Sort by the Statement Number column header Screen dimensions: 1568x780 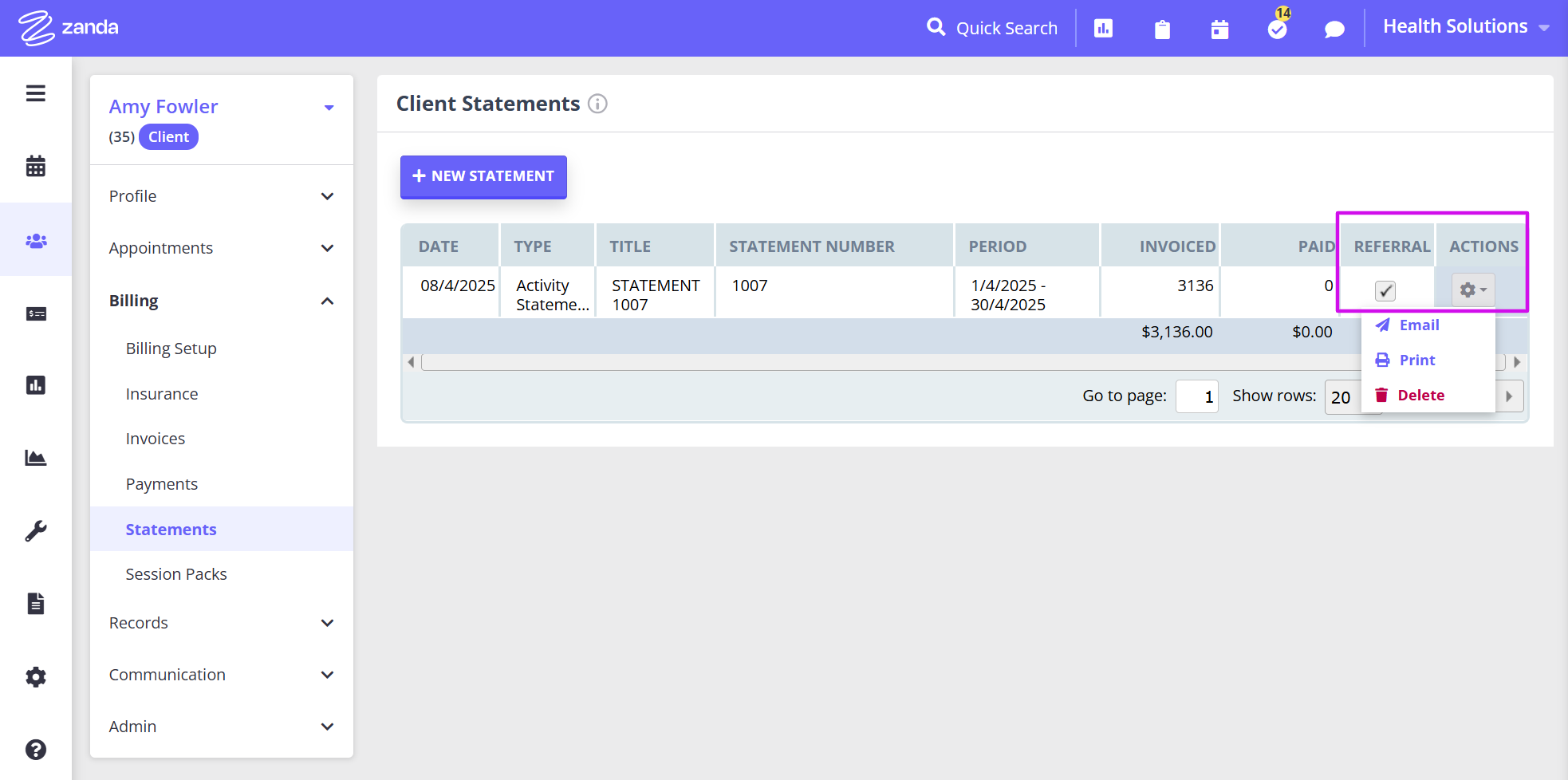pyautogui.click(x=834, y=246)
